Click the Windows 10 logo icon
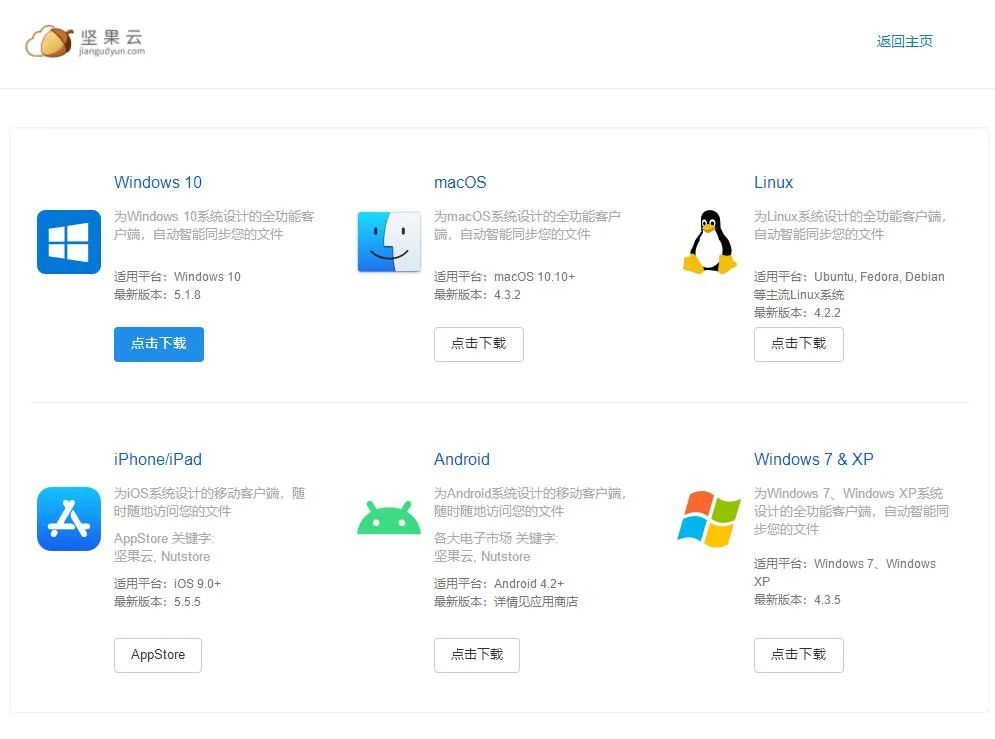 [67, 242]
